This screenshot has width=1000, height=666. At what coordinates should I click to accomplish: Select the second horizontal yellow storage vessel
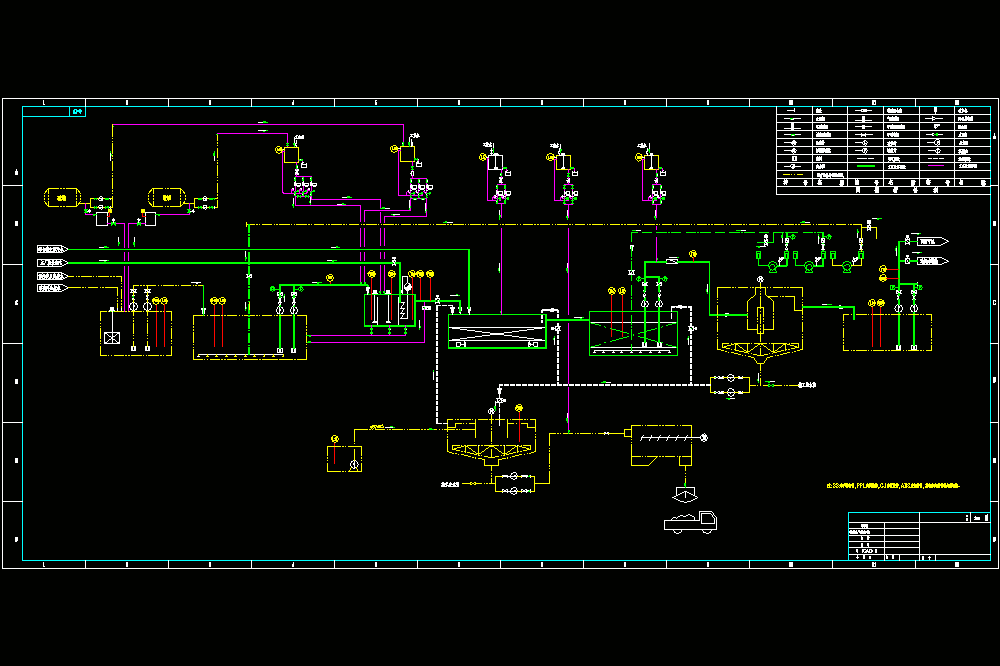point(166,198)
